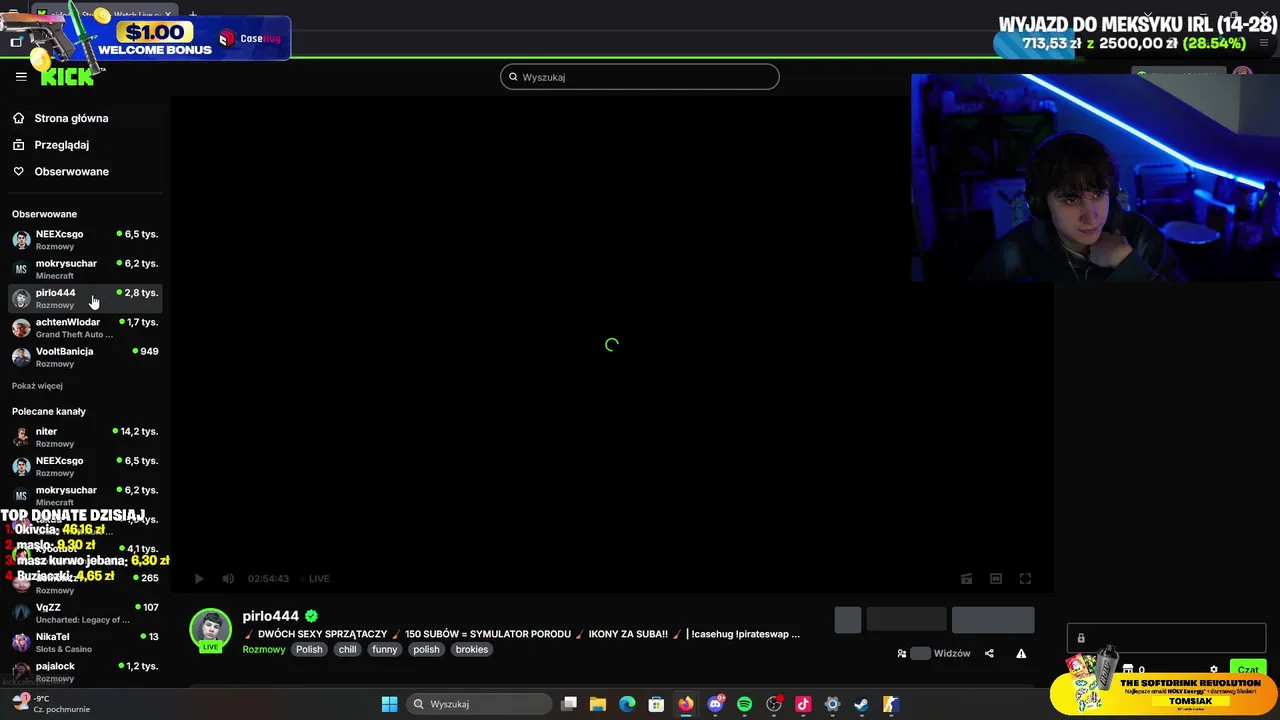
Task: Click the NikaTel avatar in sidebar
Action: tap(21, 642)
